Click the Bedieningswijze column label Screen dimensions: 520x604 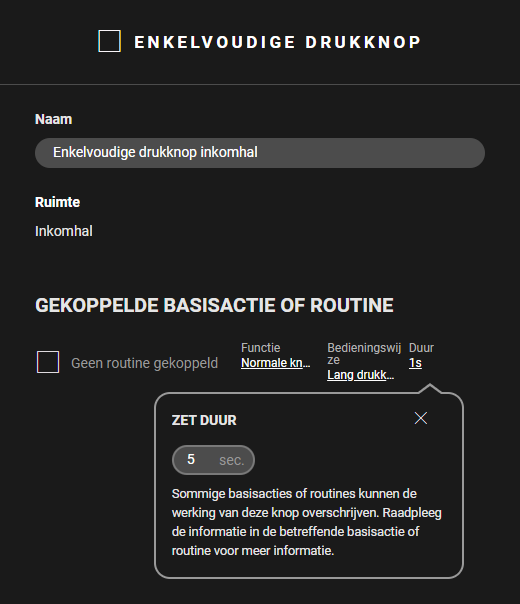364,354
